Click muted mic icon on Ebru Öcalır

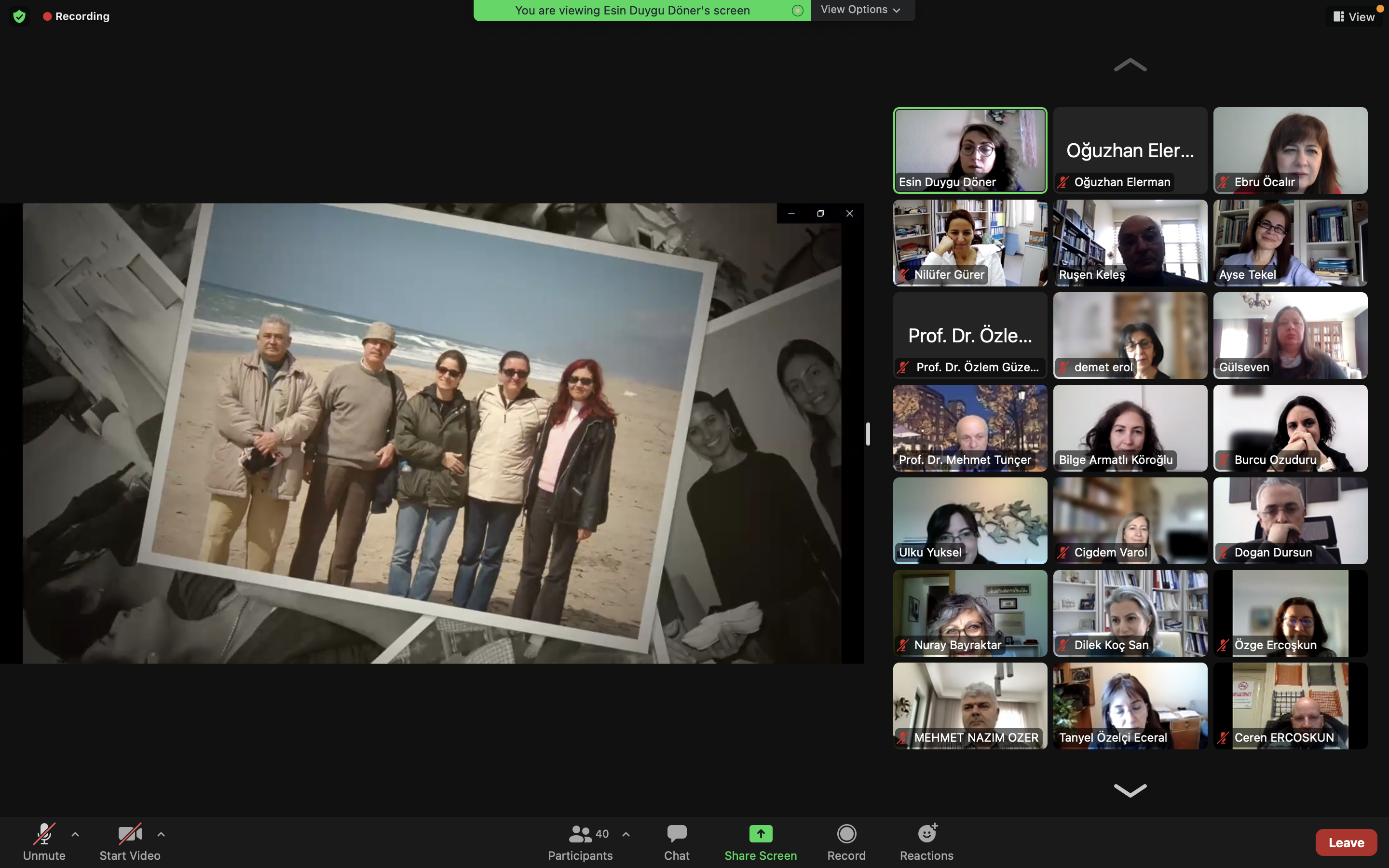[1223, 183]
